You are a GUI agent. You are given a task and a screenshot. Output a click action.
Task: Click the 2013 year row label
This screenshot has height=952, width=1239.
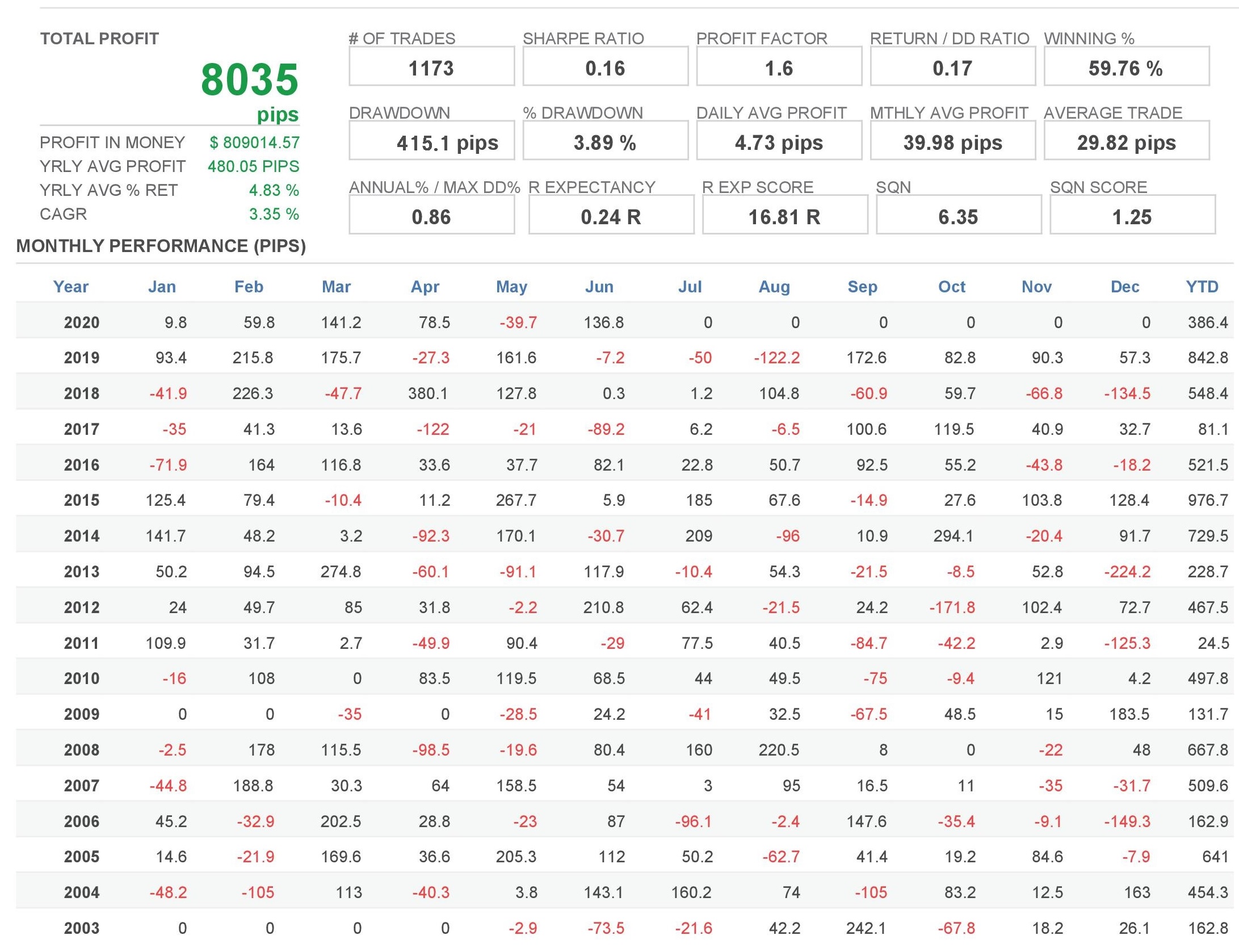coord(82,572)
